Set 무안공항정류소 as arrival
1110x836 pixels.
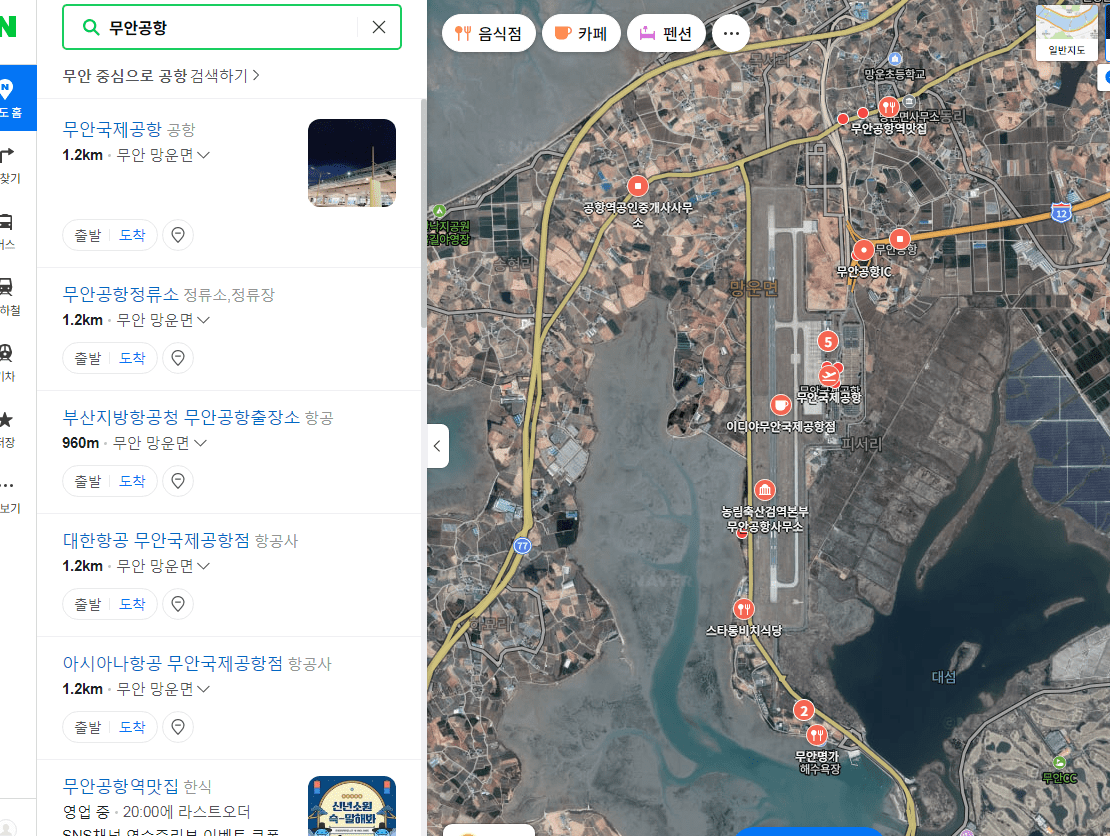tap(132, 358)
